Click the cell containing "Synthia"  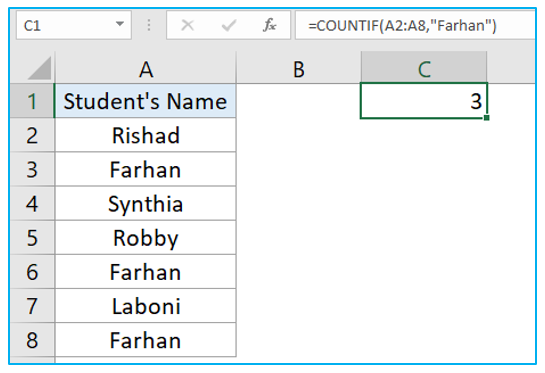click(x=145, y=203)
